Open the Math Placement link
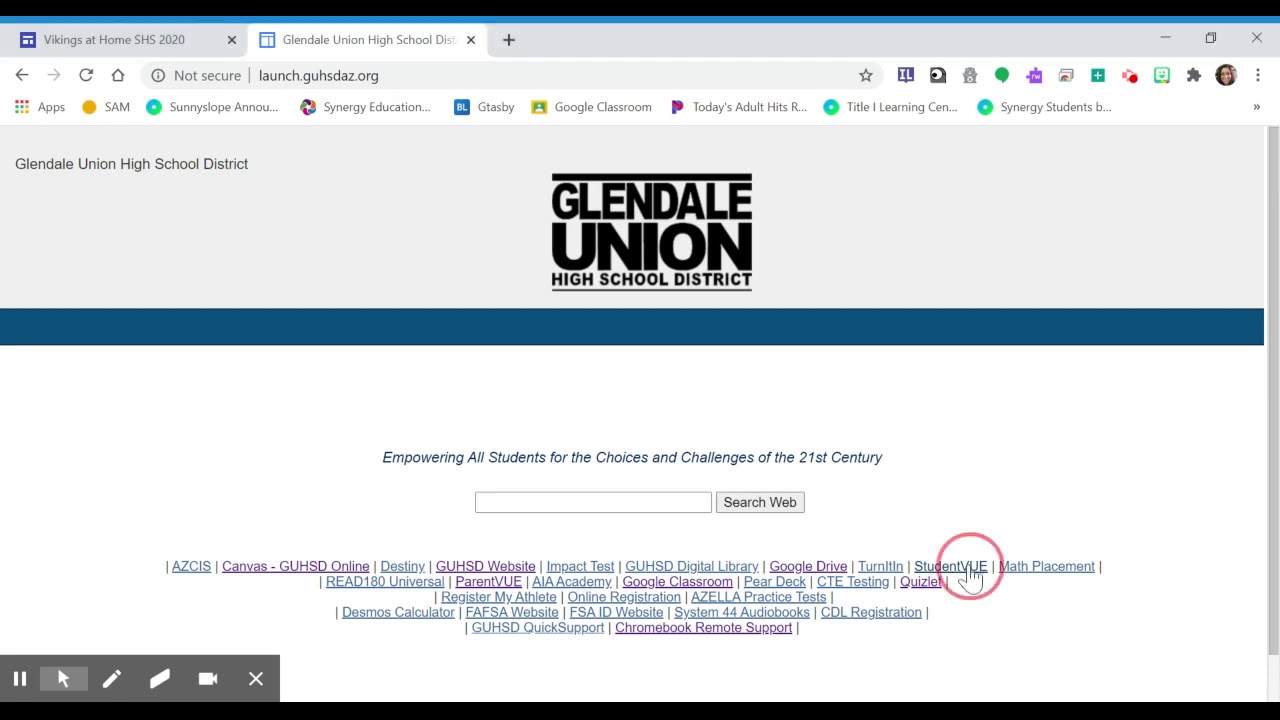 [1046, 566]
